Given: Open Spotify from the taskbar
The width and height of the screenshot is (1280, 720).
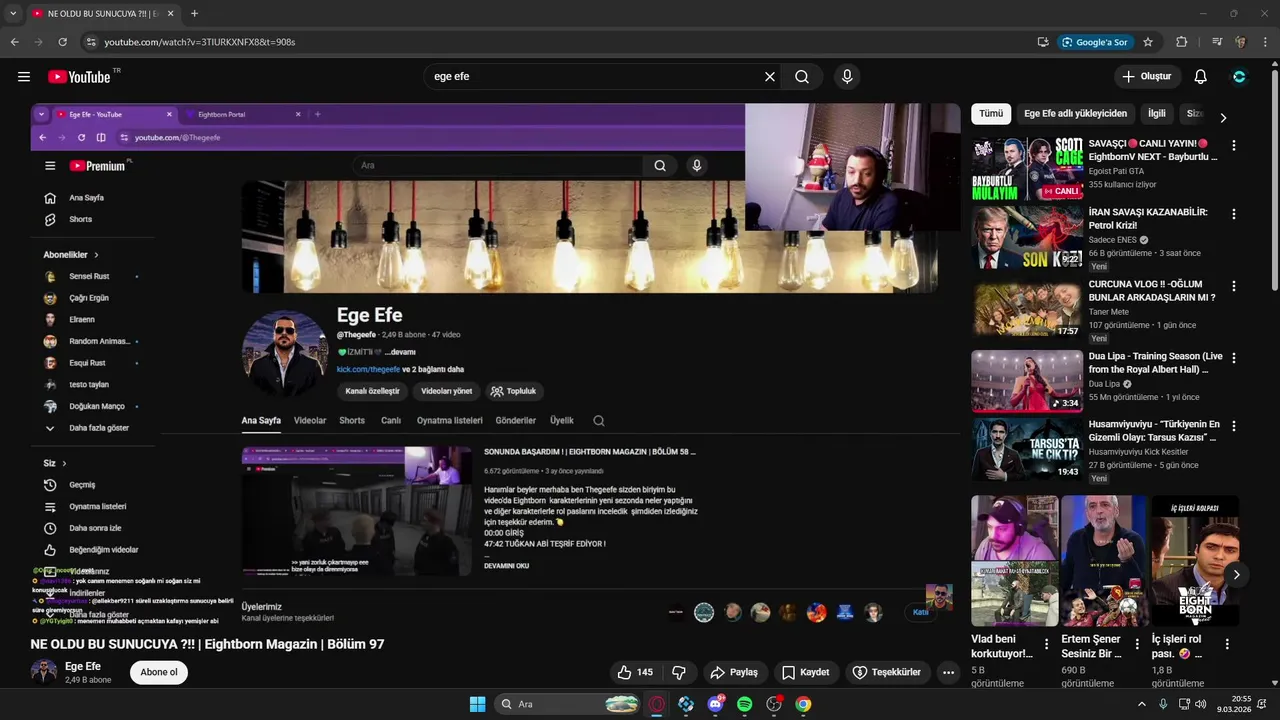Looking at the screenshot, I should [744, 704].
